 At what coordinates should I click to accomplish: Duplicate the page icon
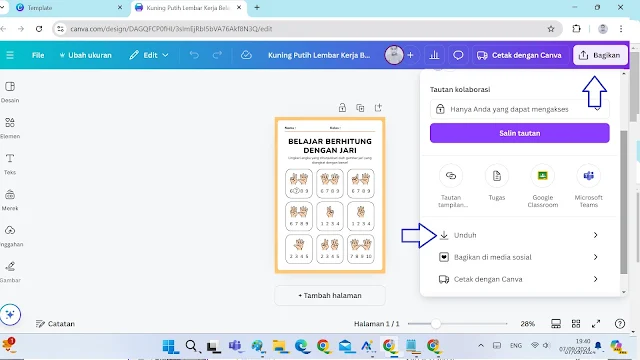tap(360, 108)
